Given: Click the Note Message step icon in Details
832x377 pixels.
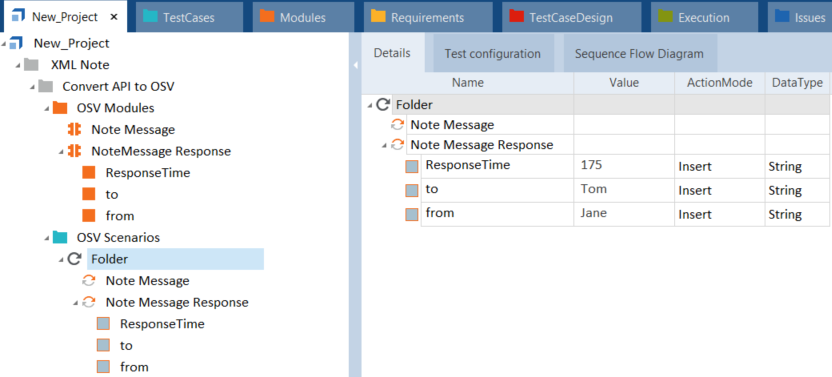Looking at the screenshot, I should click(397, 125).
